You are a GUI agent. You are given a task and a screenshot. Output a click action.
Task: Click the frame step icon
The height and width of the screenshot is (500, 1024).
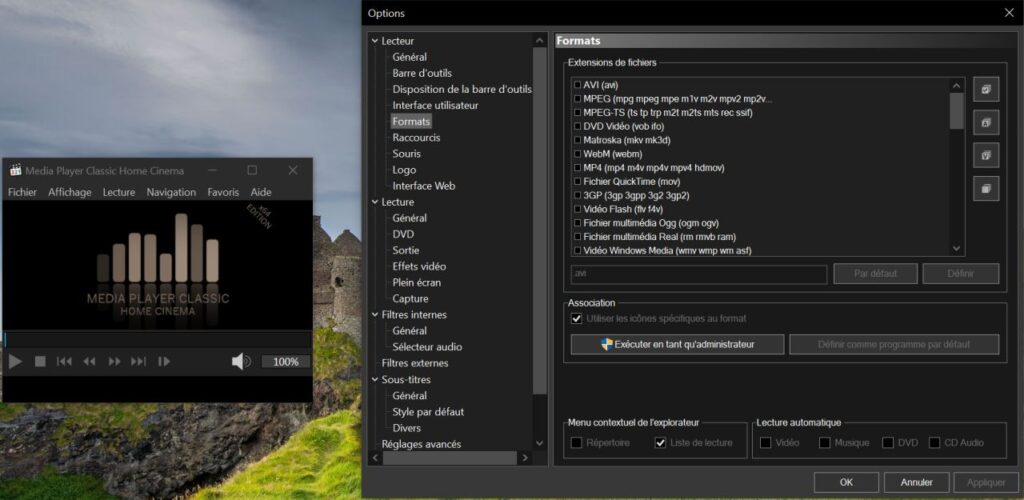point(164,362)
